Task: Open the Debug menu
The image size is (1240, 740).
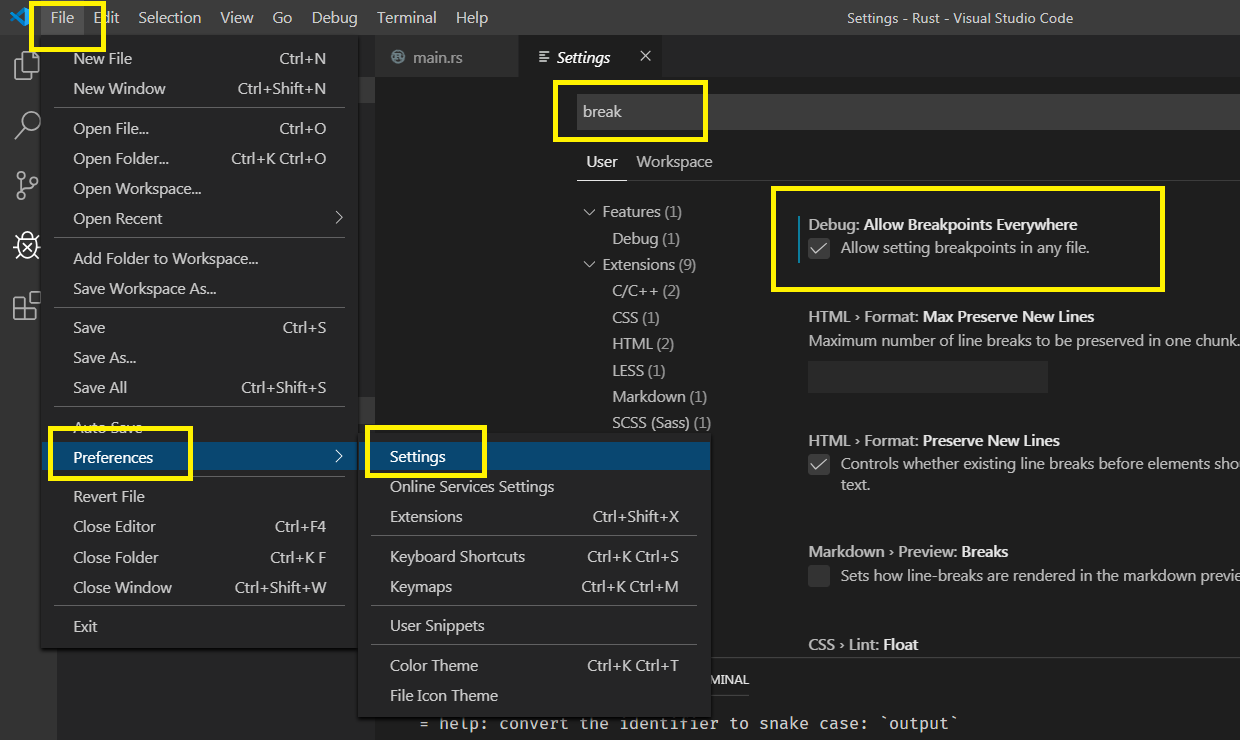Action: [x=334, y=17]
